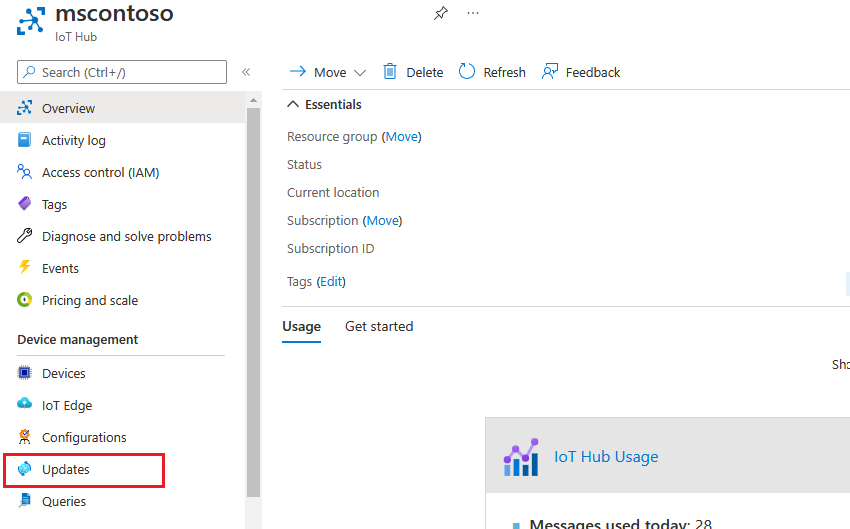Screen dimensions: 850x529
Task: Click the Access control people icon
Action: click(24, 172)
